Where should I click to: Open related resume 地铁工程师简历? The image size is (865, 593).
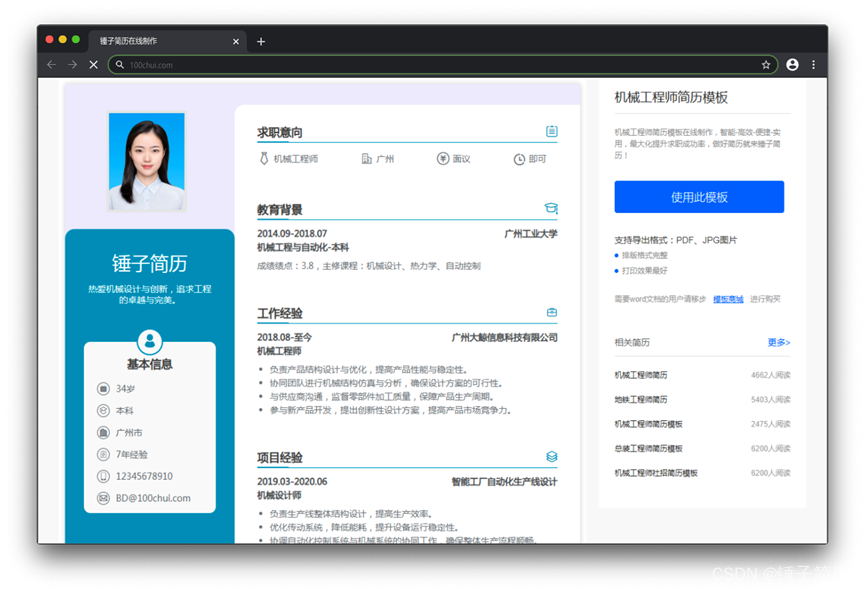click(641, 399)
